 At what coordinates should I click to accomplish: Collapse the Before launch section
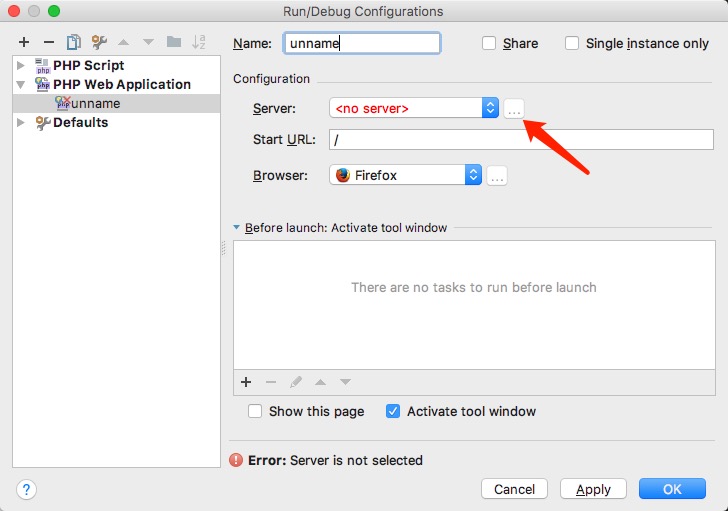(236, 227)
